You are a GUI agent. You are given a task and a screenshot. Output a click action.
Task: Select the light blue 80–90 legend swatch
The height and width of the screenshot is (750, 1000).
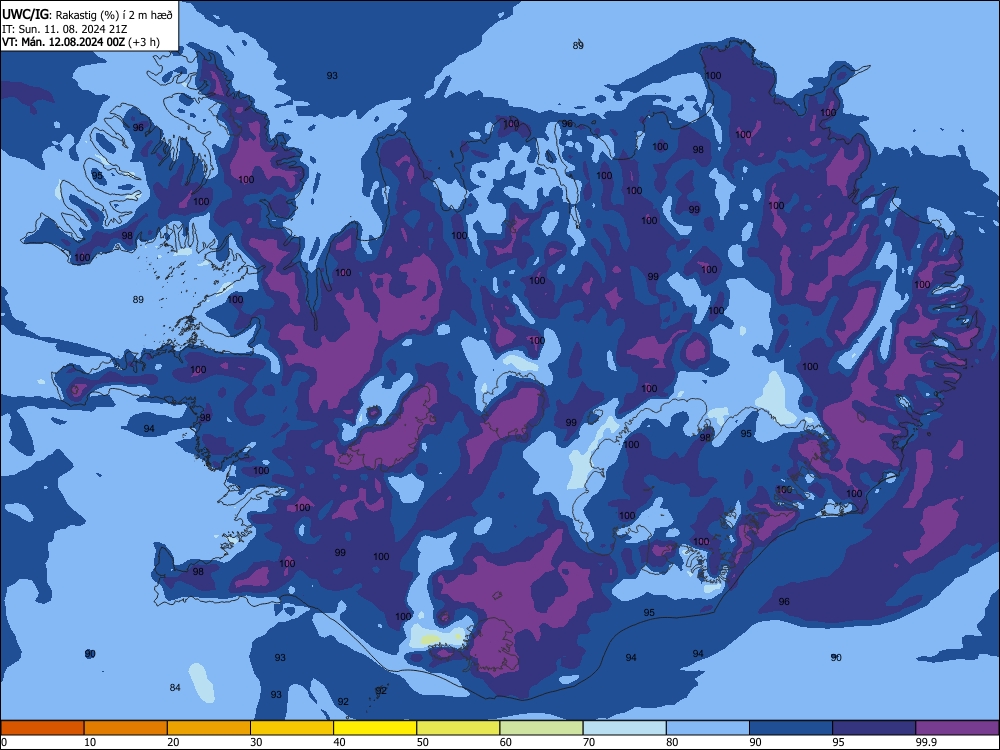click(708, 728)
